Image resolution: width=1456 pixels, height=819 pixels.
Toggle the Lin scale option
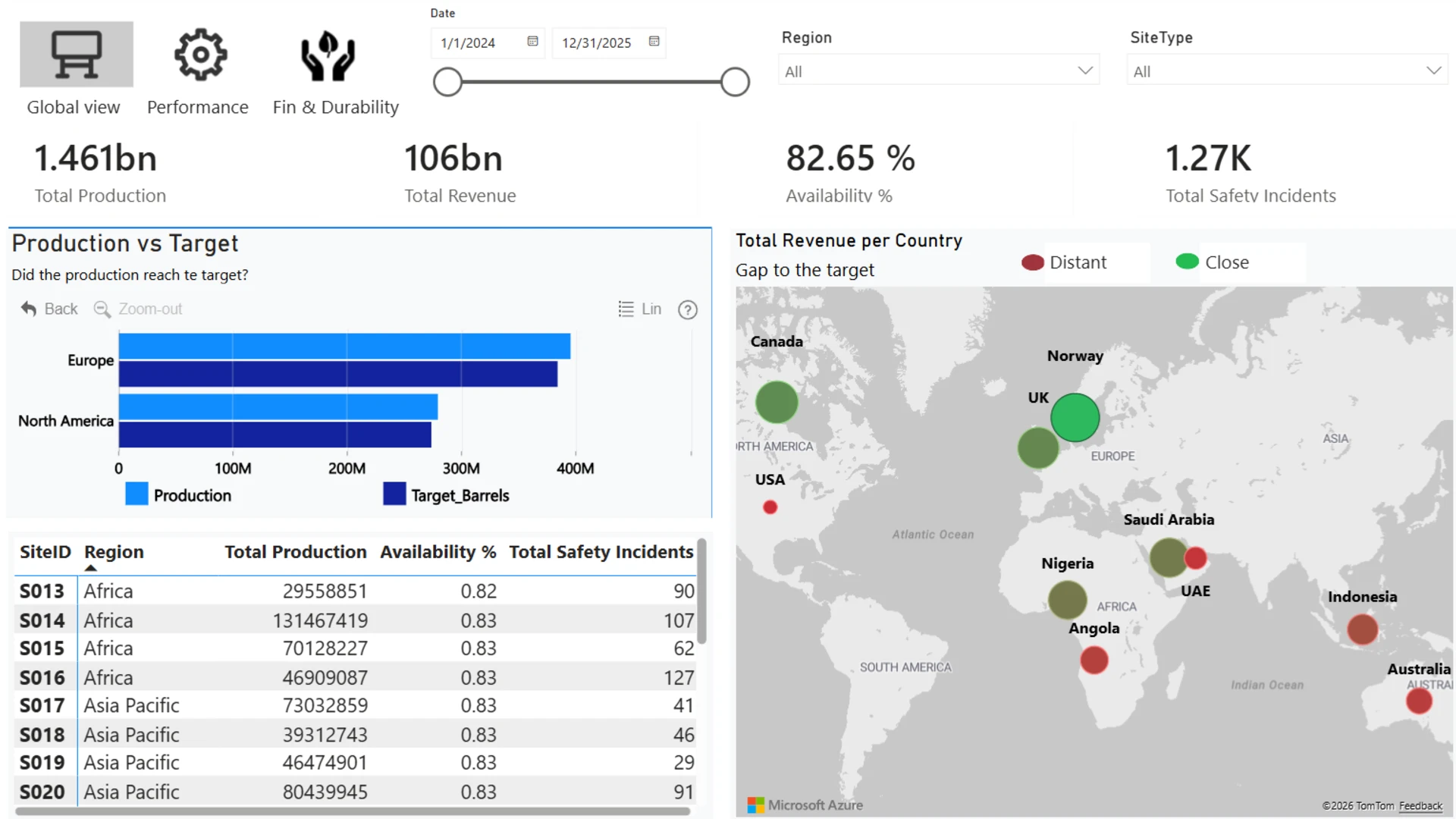tap(639, 309)
